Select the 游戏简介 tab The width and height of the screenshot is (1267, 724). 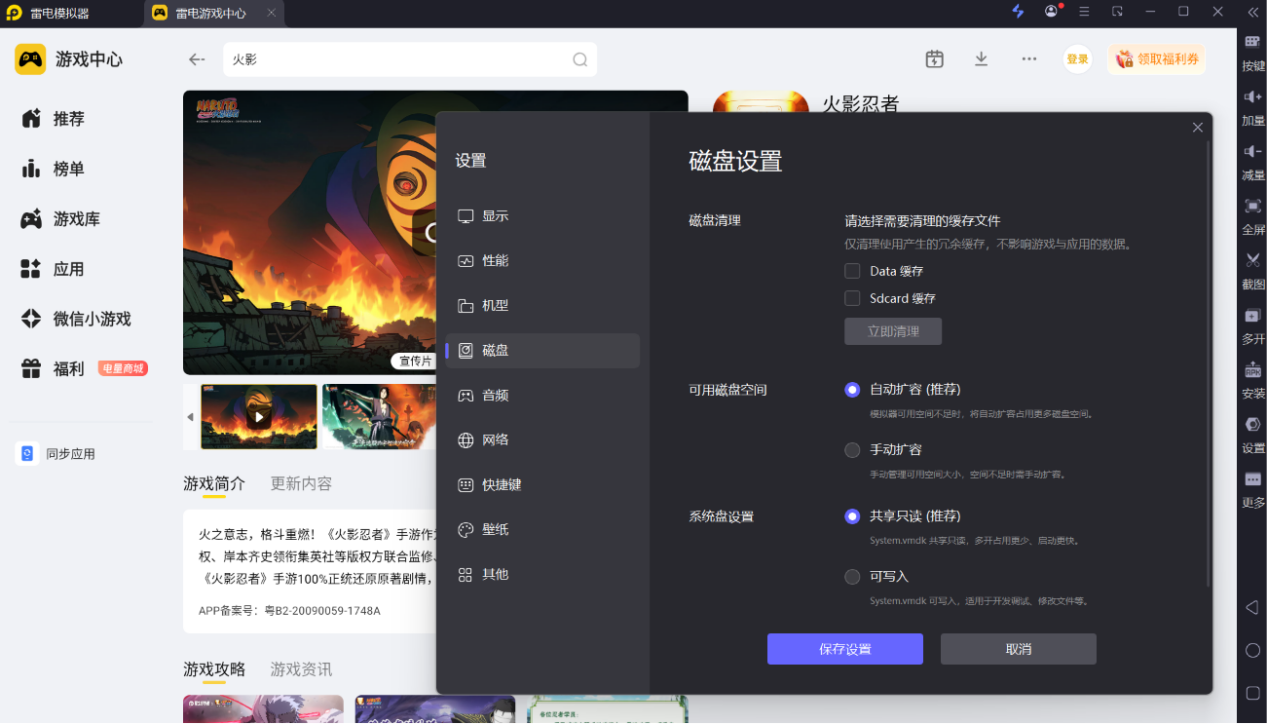pyautogui.click(x=214, y=484)
